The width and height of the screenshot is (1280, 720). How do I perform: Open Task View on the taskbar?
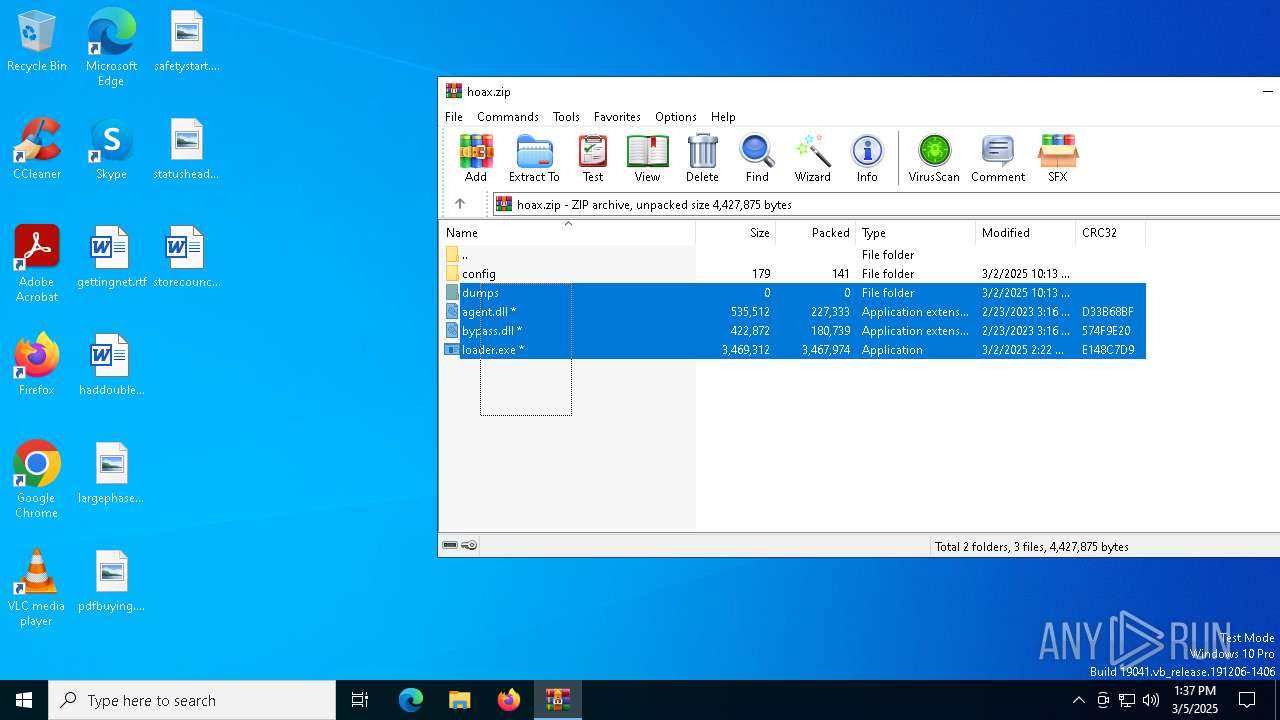360,700
